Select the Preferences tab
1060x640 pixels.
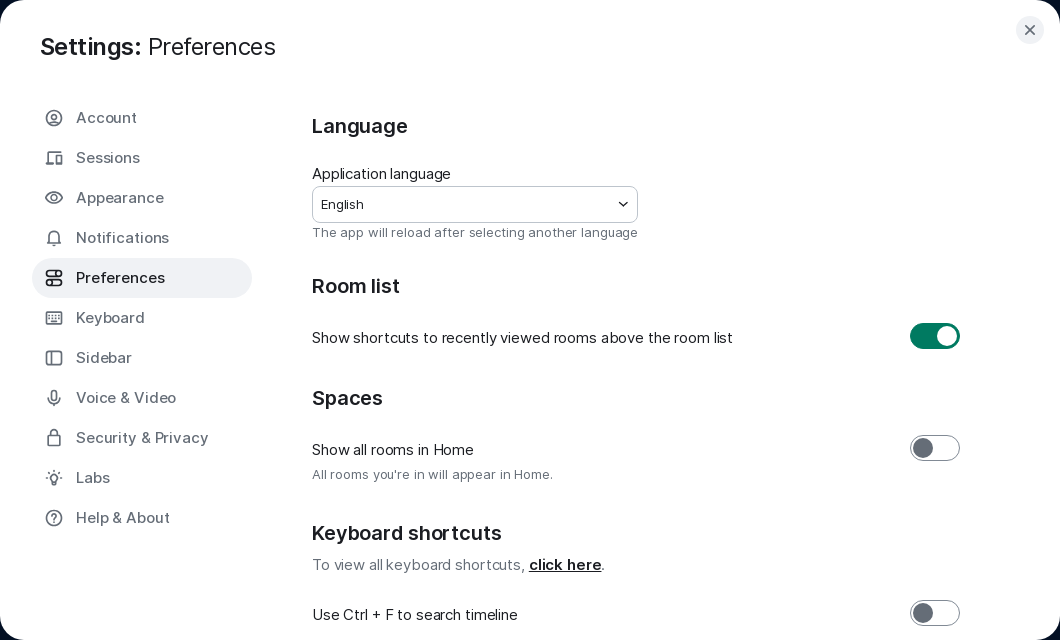[142, 278]
